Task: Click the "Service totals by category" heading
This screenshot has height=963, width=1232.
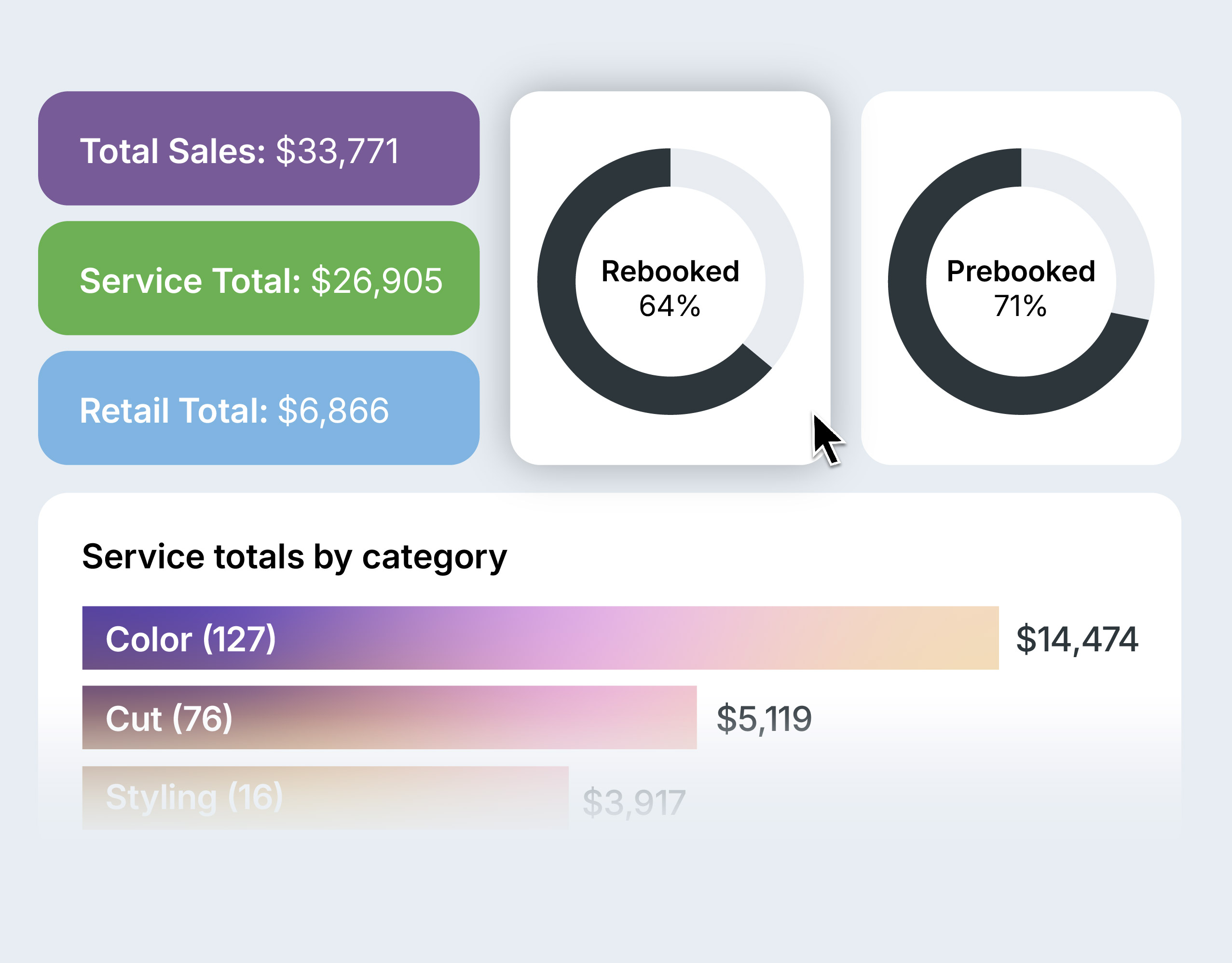Action: (x=294, y=557)
